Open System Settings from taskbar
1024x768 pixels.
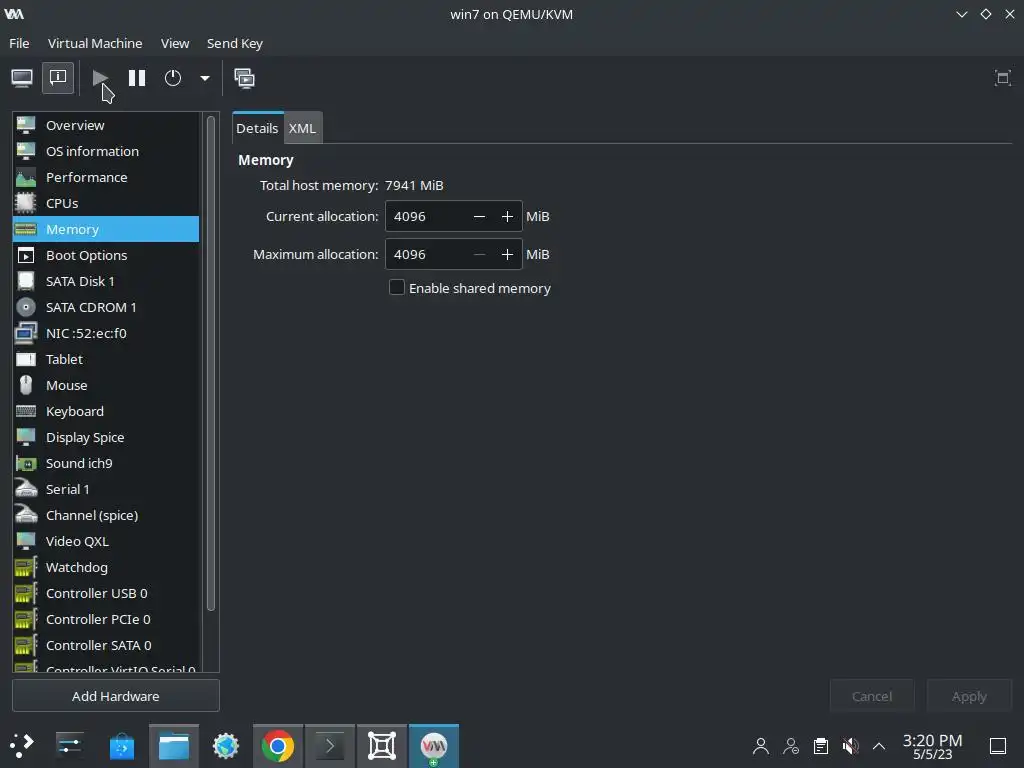70,746
